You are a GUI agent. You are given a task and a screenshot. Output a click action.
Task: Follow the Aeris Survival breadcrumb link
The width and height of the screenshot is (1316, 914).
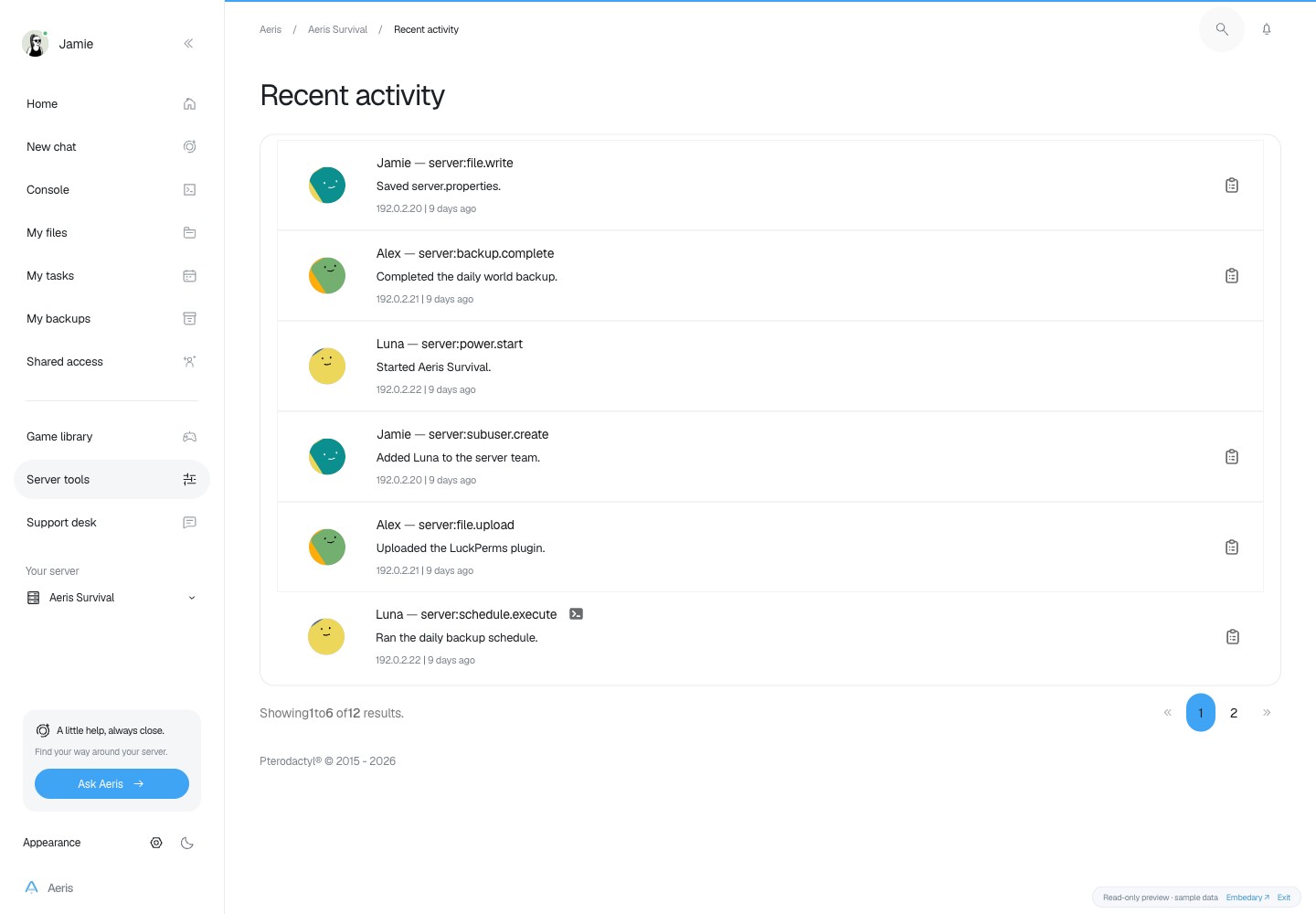pos(337,29)
